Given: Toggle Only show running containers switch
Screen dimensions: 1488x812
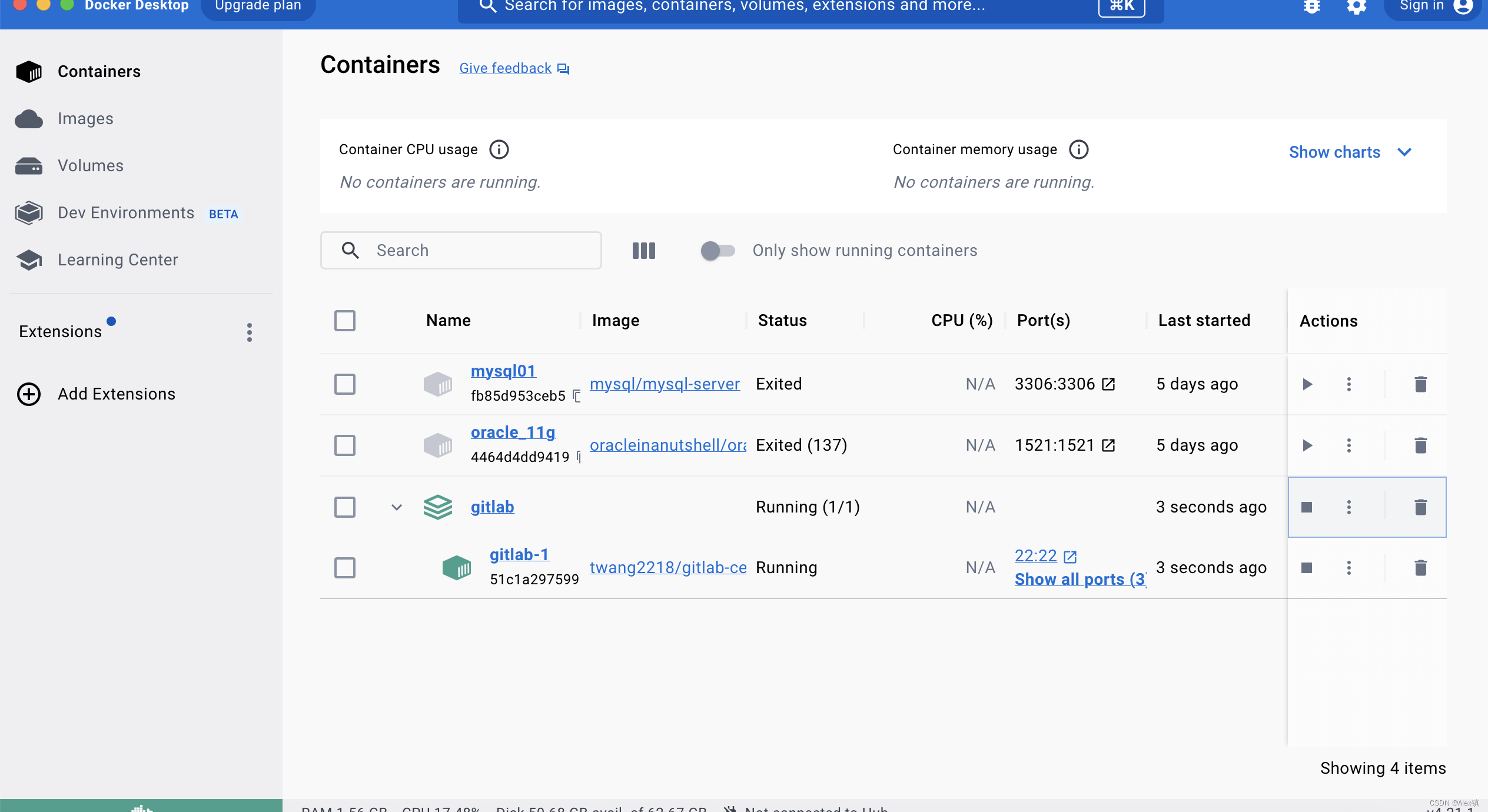Looking at the screenshot, I should [718, 251].
